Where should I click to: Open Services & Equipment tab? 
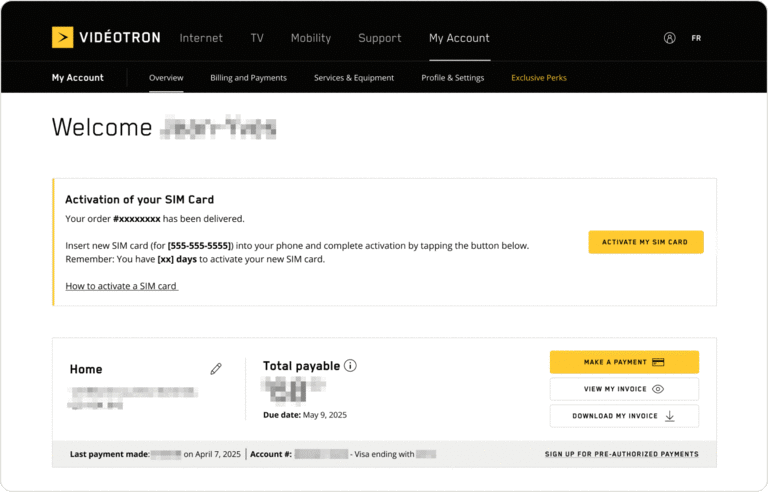(x=354, y=77)
